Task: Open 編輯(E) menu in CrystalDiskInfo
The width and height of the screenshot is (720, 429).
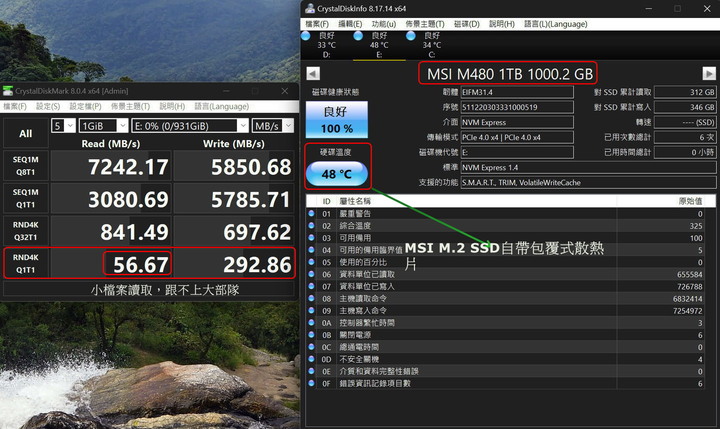Action: pos(350,24)
